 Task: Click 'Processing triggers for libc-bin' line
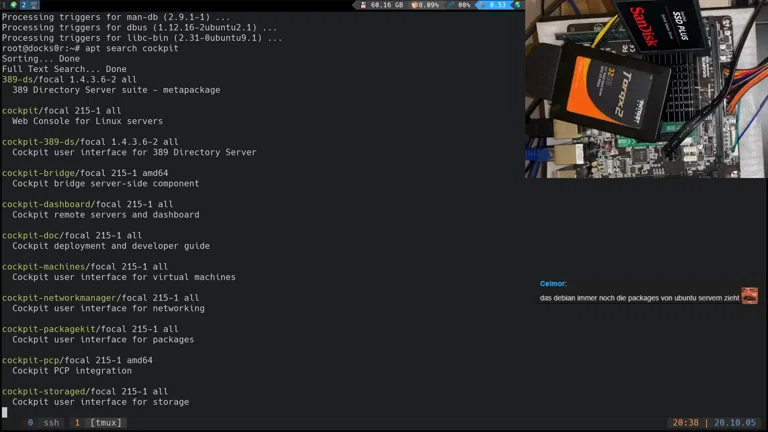[x=142, y=38]
